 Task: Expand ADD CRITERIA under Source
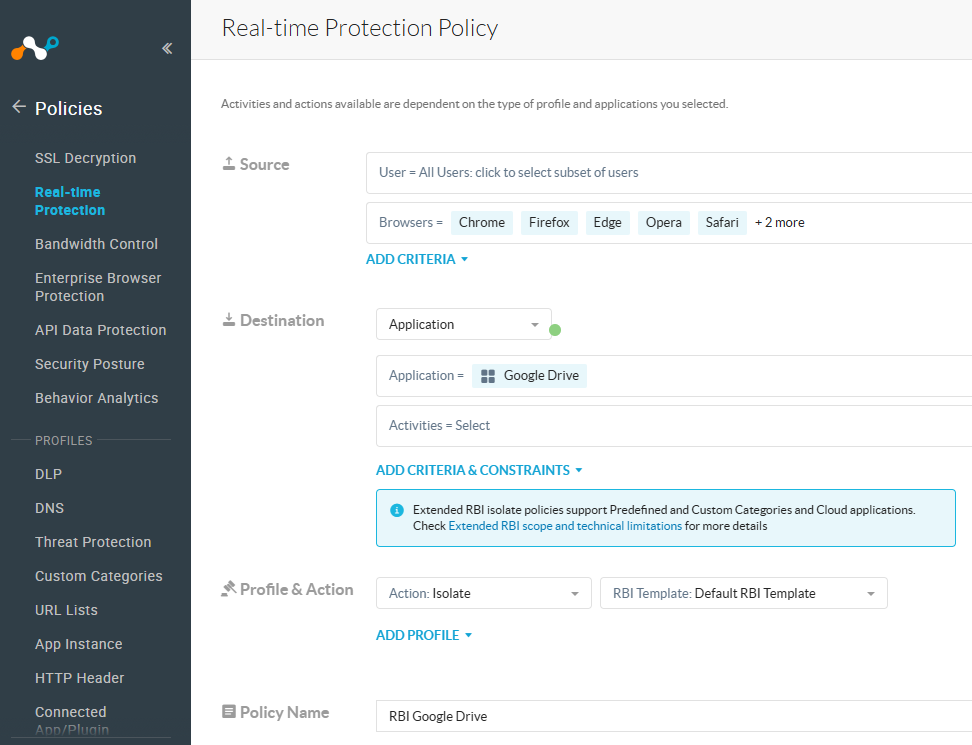(417, 258)
